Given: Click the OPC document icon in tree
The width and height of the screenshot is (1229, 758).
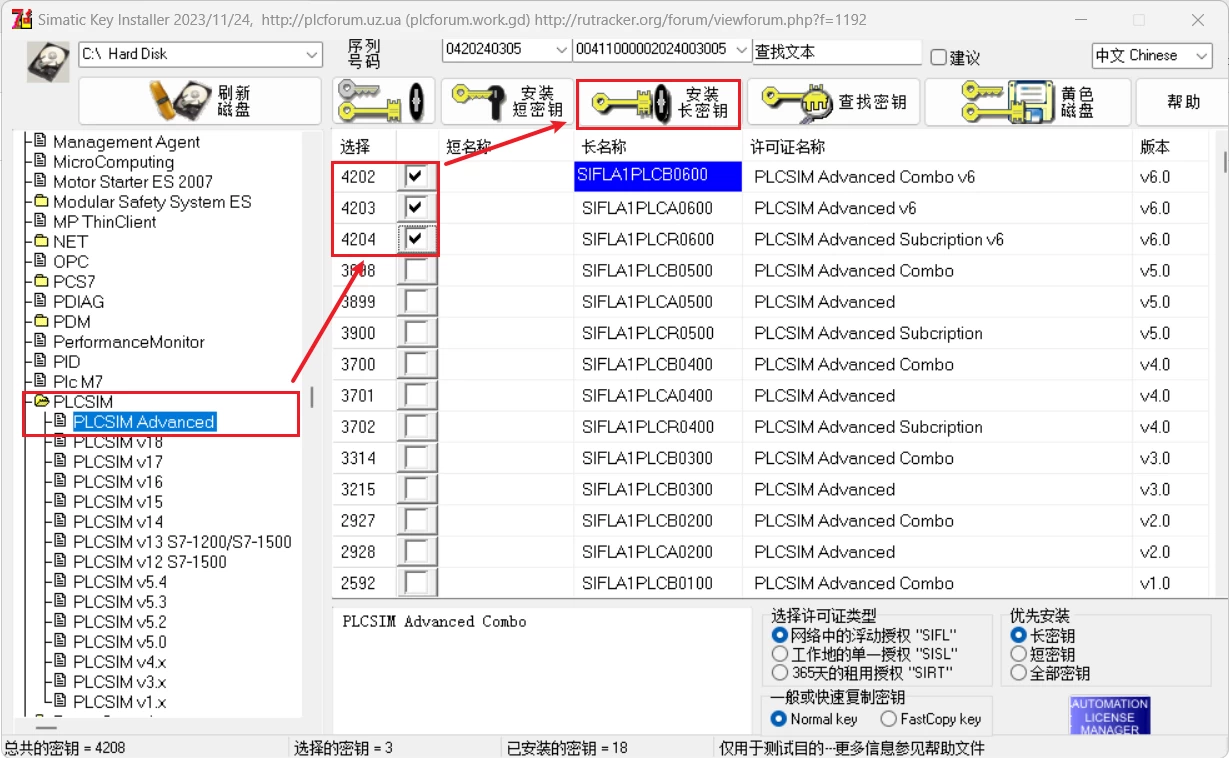Looking at the screenshot, I should [x=41, y=261].
